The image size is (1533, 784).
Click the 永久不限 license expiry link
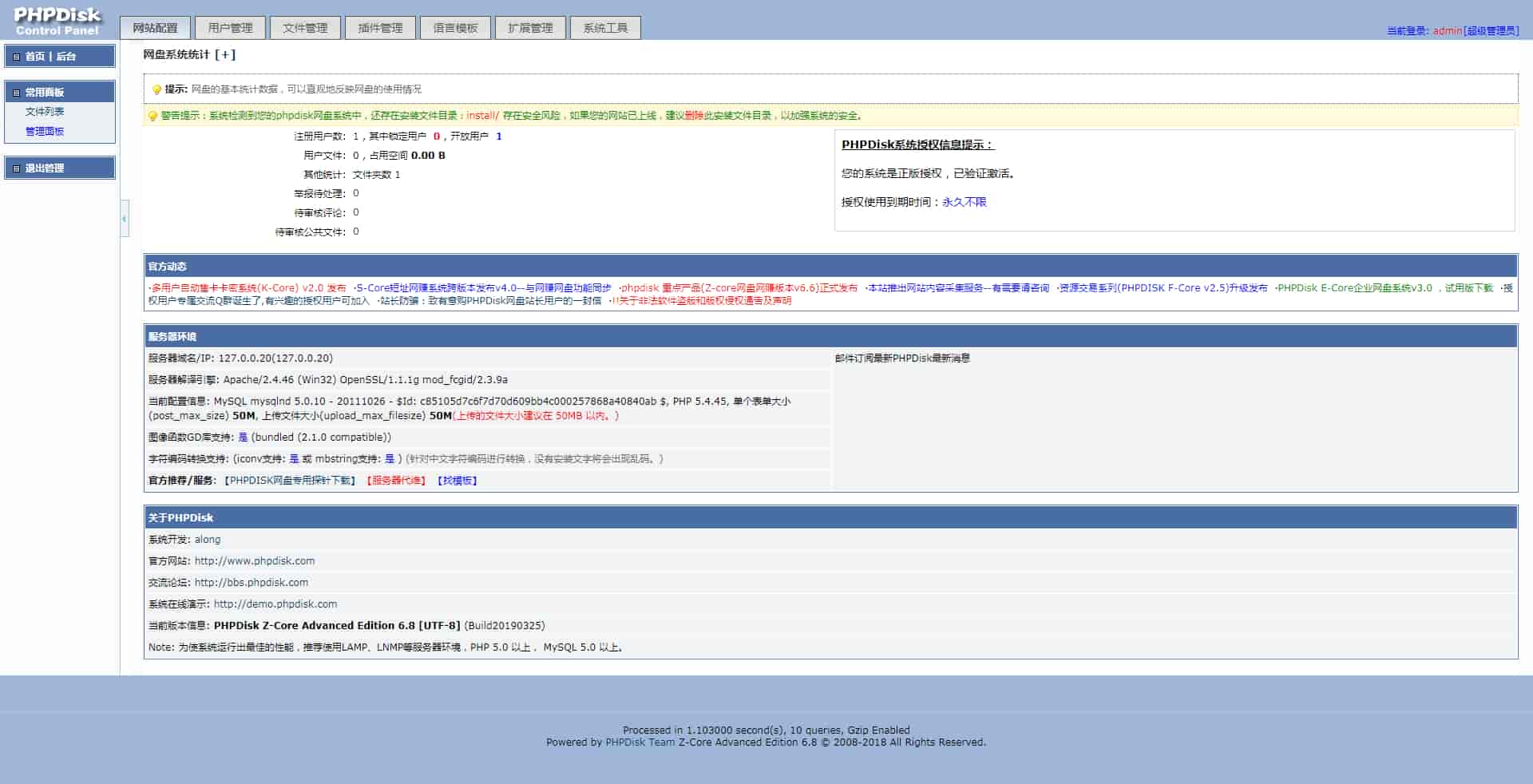965,202
